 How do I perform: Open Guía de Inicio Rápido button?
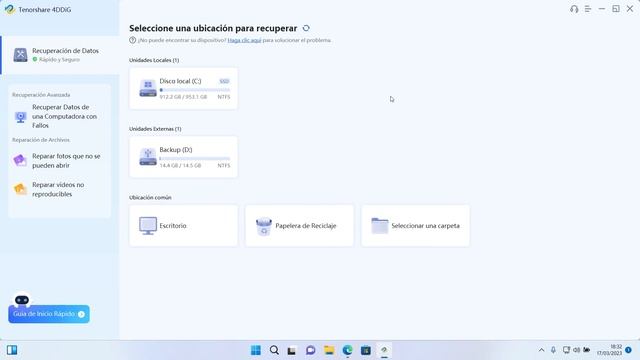point(49,314)
